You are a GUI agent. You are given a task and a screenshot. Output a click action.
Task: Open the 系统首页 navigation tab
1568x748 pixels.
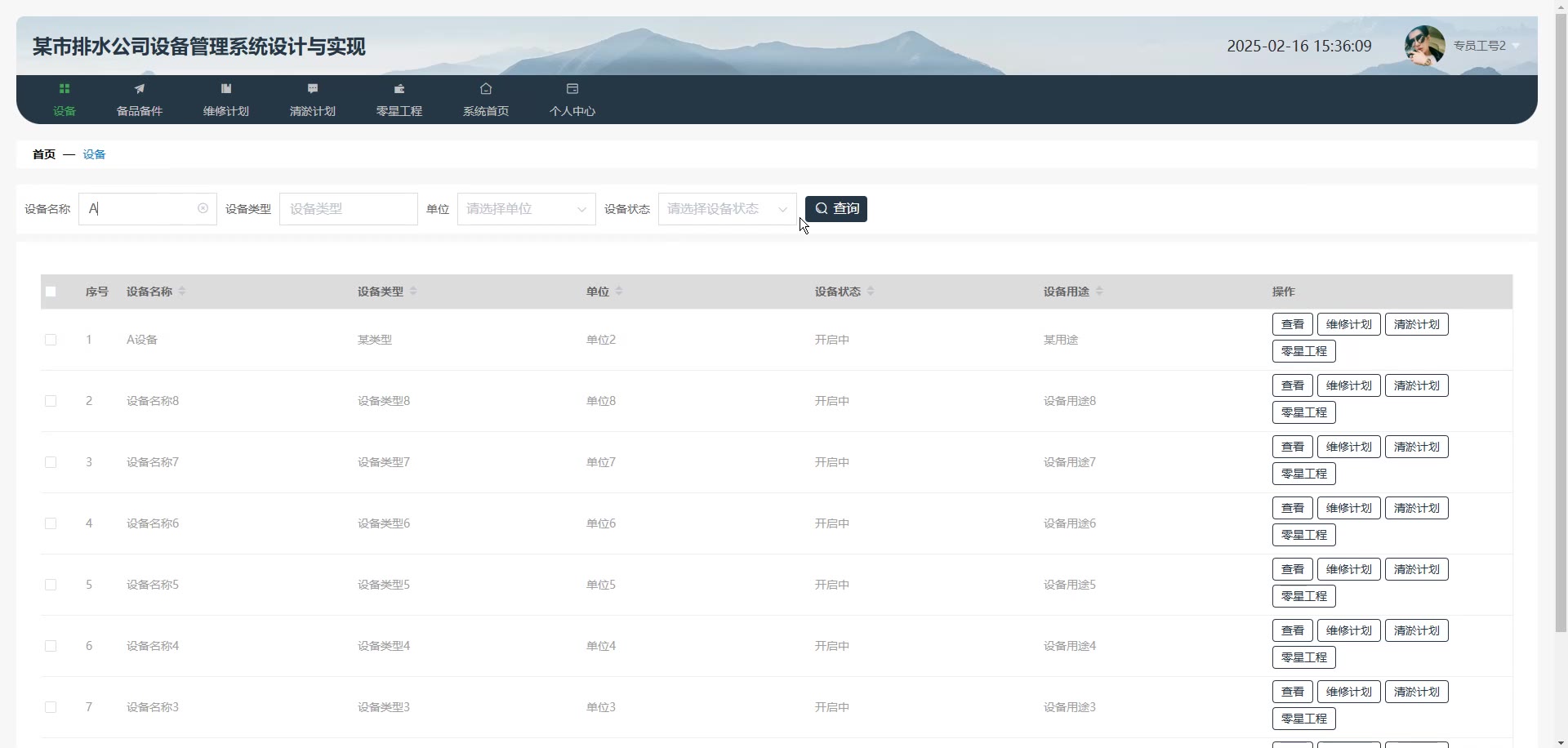pos(486,100)
